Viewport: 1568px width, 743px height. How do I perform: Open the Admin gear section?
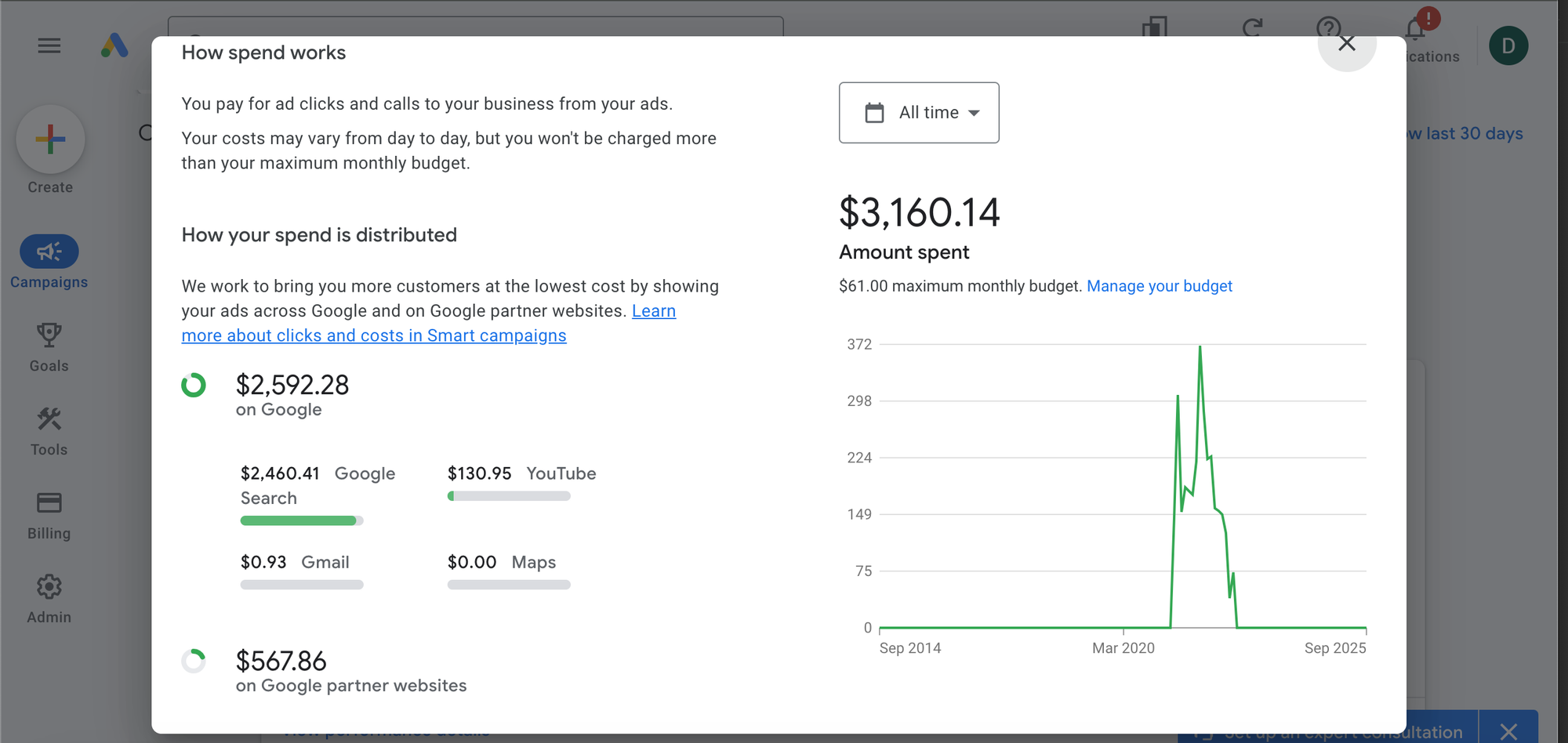49,600
